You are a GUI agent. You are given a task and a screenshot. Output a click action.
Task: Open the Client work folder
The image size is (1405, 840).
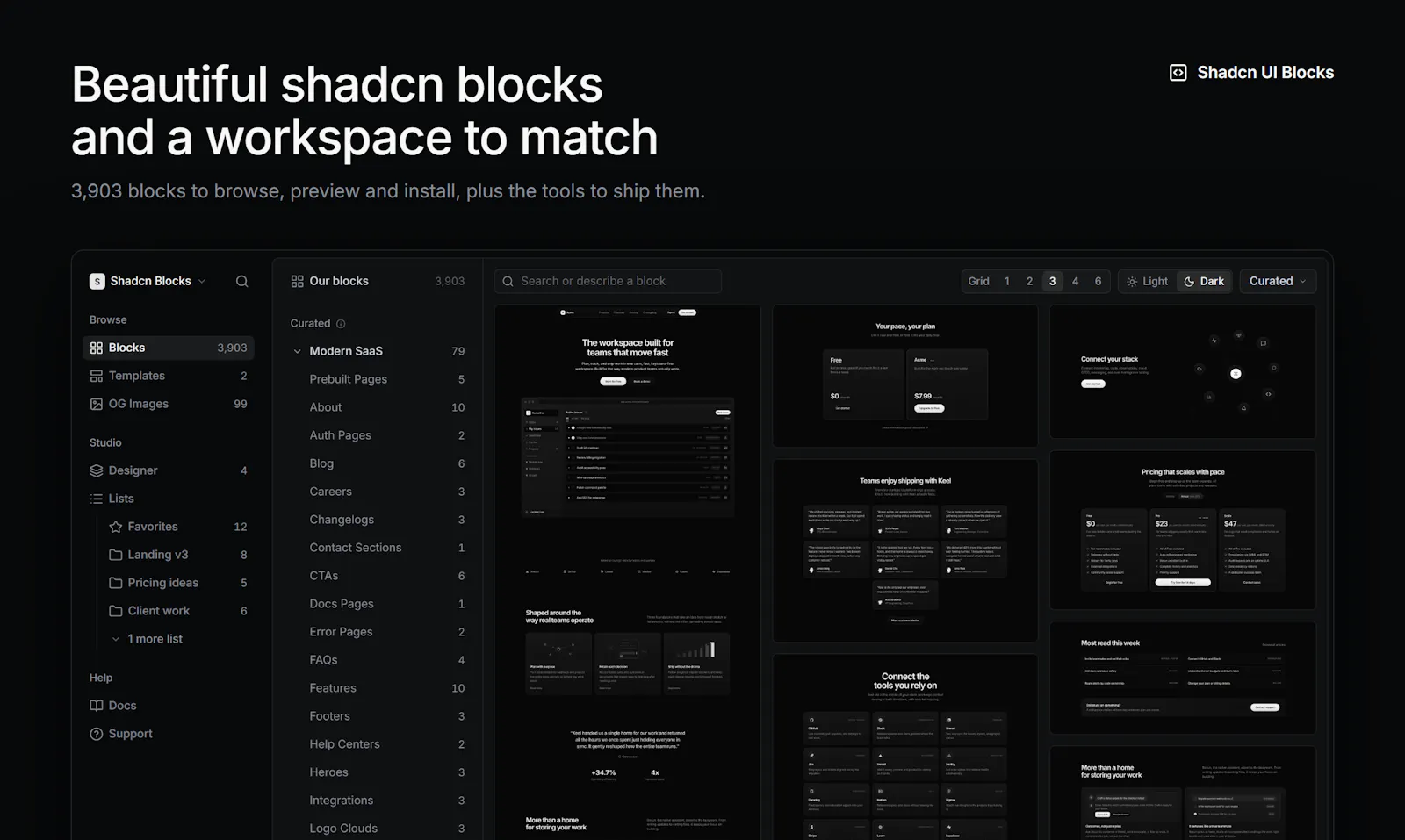(x=178, y=611)
